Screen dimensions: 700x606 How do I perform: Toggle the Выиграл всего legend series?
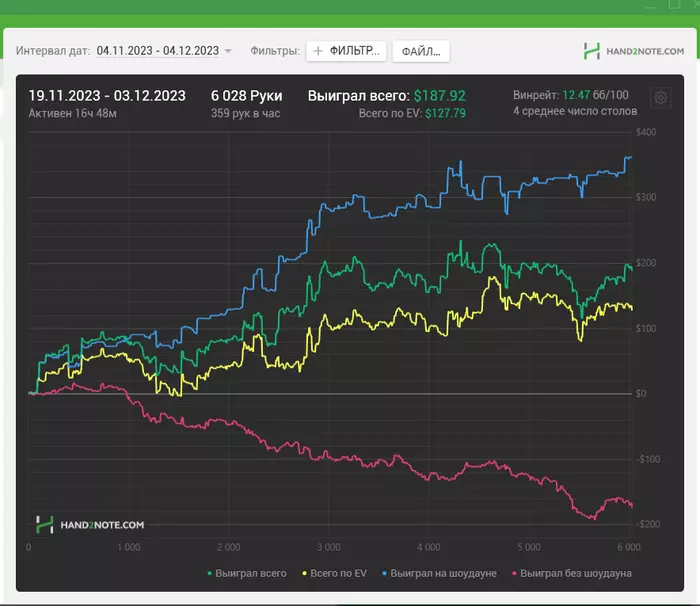click(247, 573)
